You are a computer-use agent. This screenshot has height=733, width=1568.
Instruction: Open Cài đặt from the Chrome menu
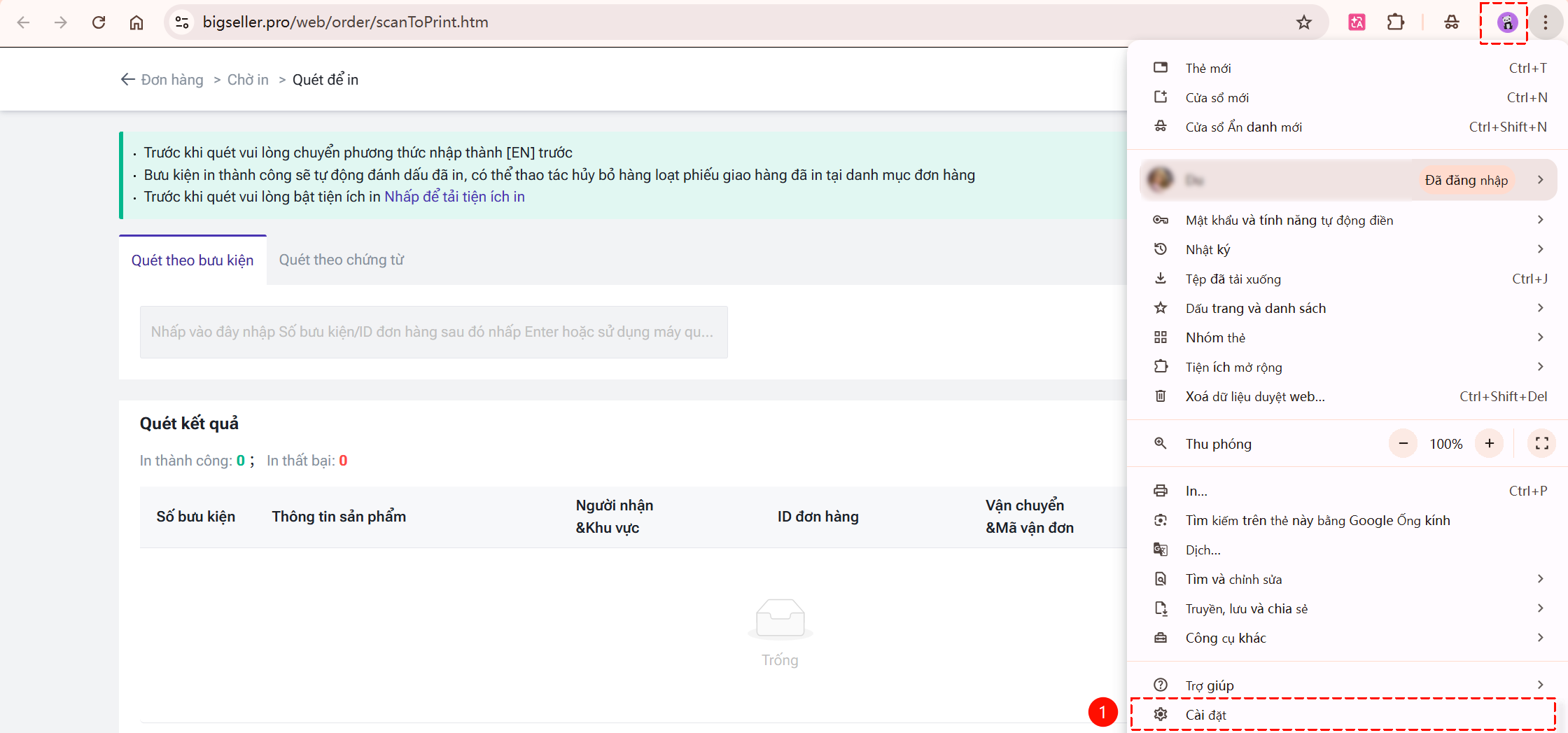(x=1205, y=715)
